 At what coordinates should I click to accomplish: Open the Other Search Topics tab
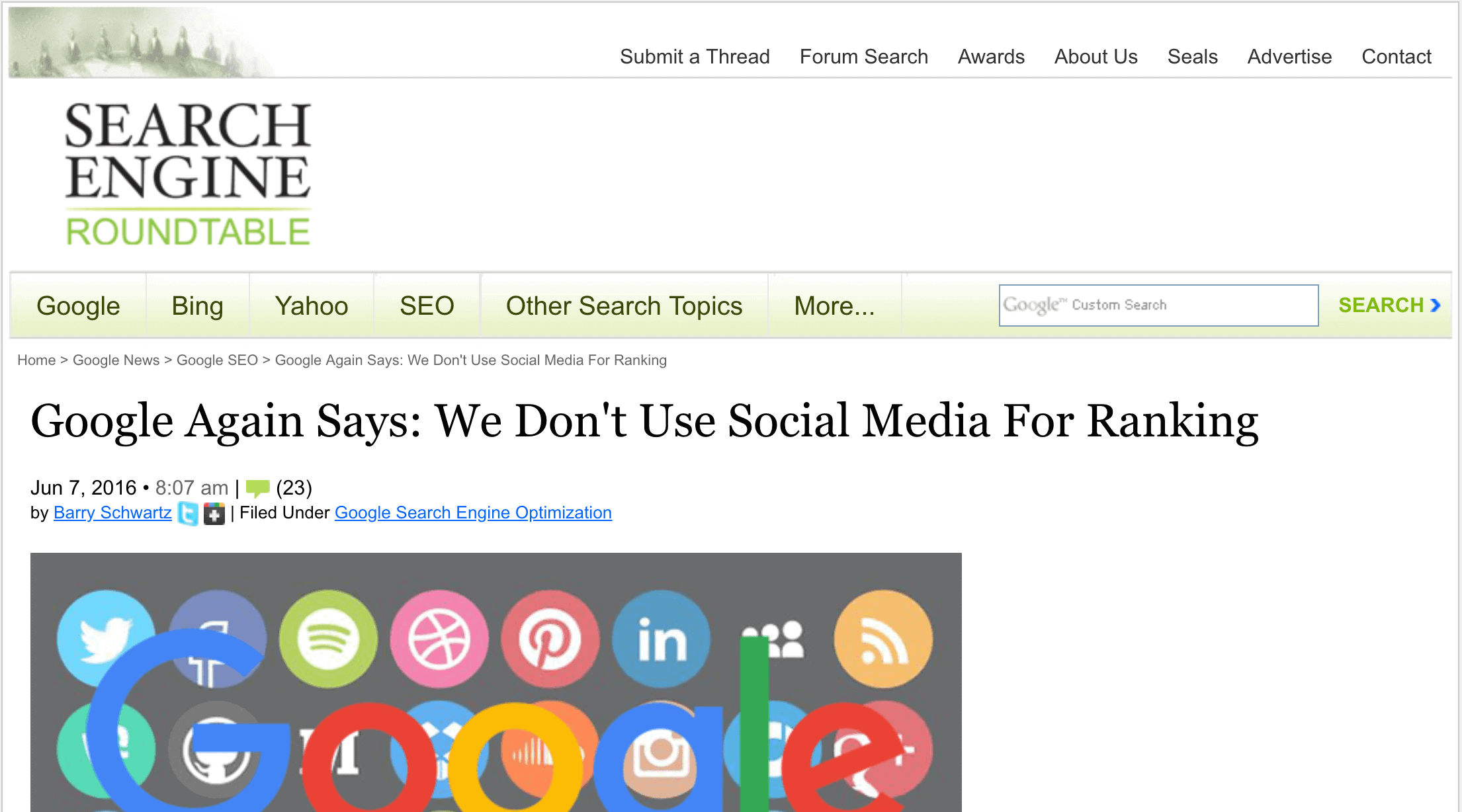click(624, 306)
